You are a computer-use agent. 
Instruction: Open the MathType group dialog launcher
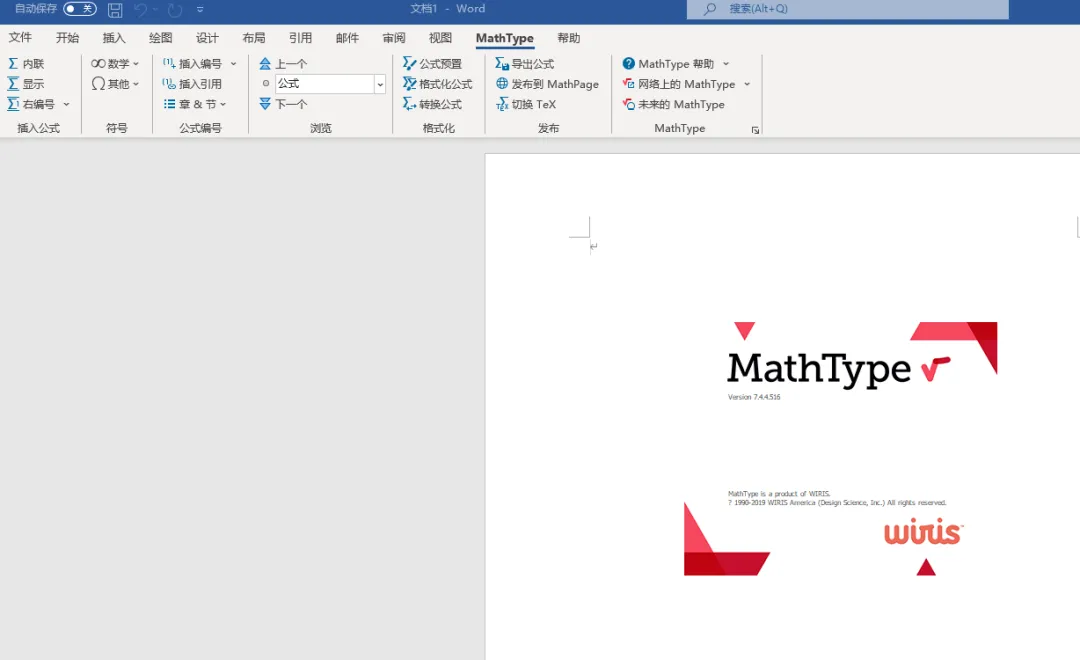coord(756,130)
